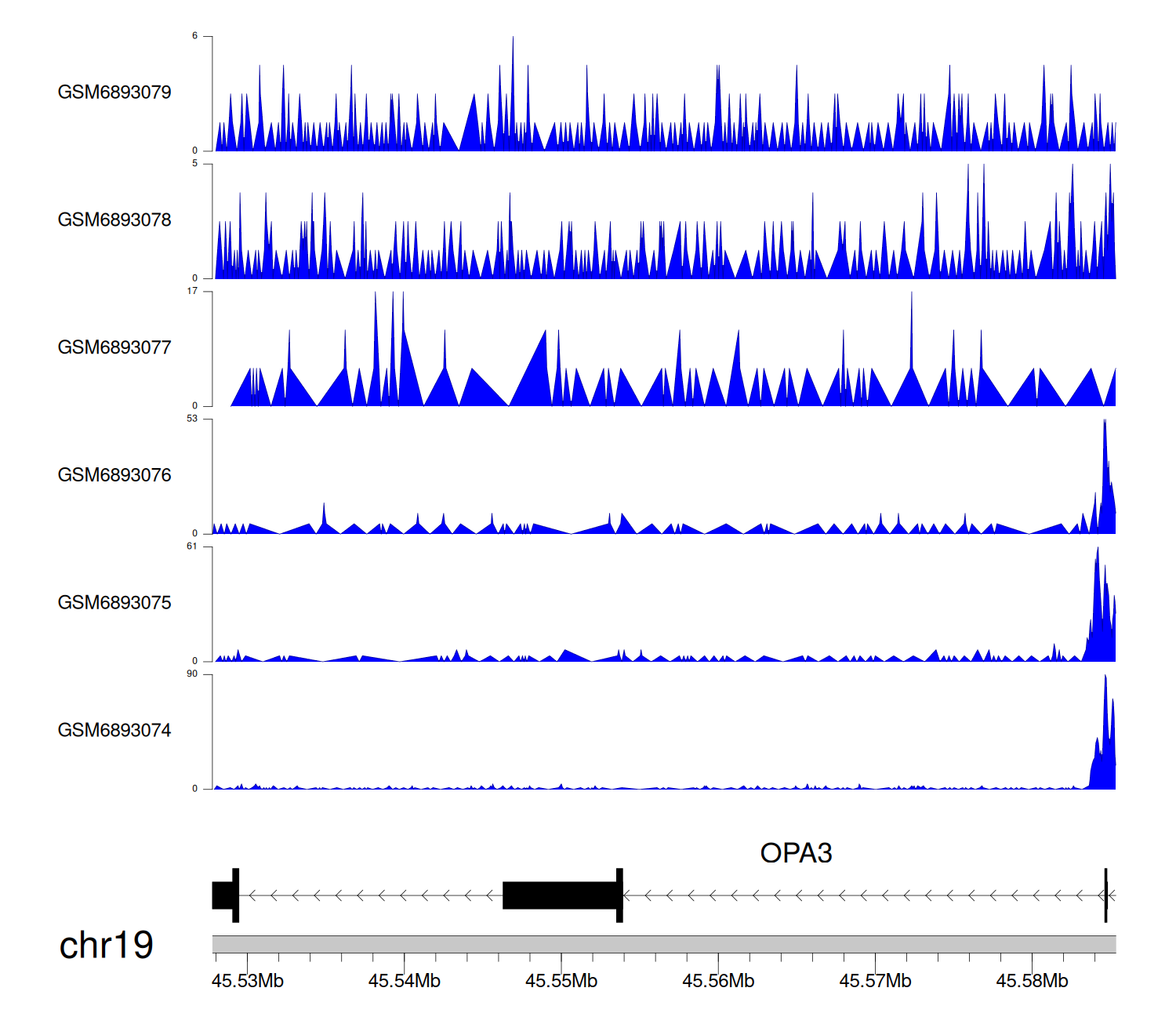Click the chr19 chromosome label
This screenshot has height=1035, width=1176.
click(x=106, y=946)
